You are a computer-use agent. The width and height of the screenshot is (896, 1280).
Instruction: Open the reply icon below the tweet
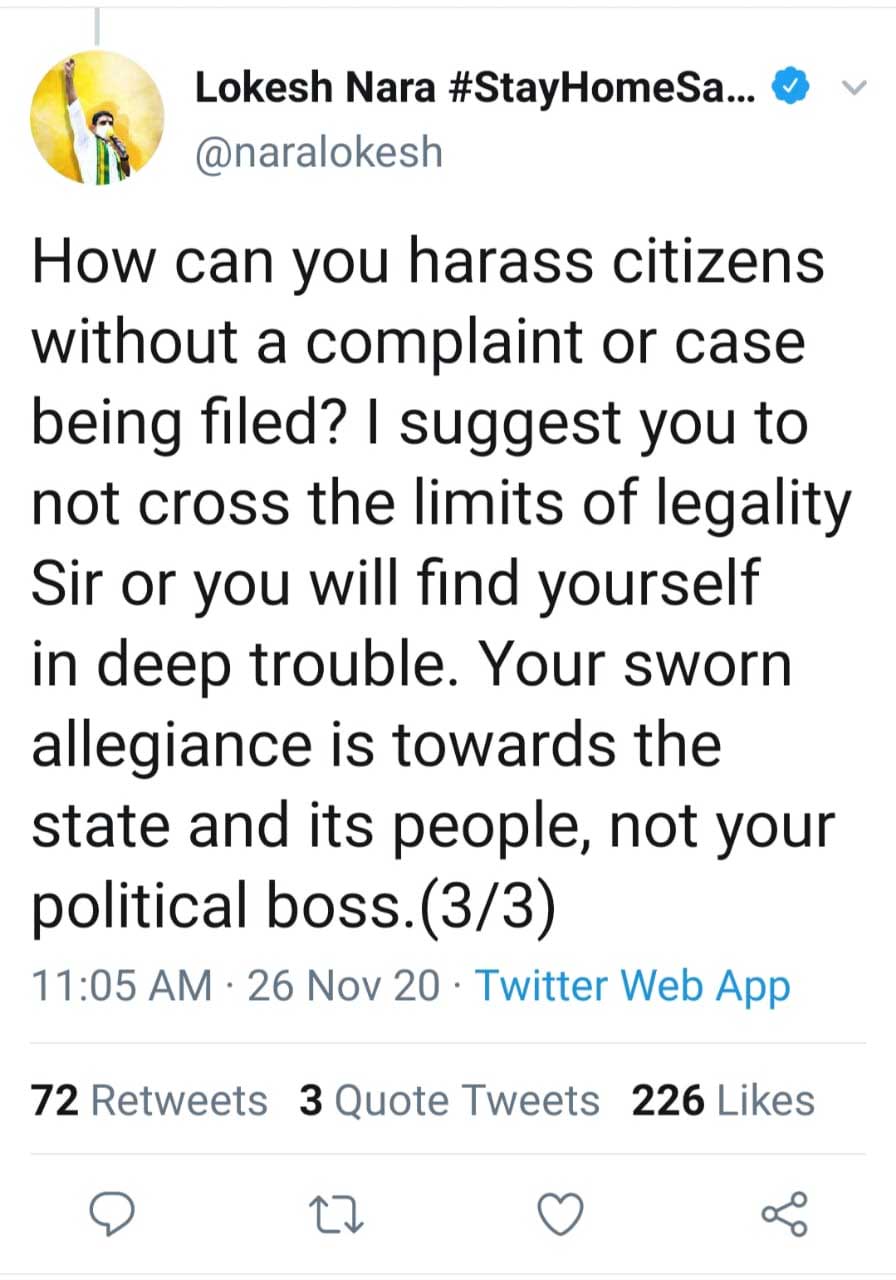click(113, 1215)
